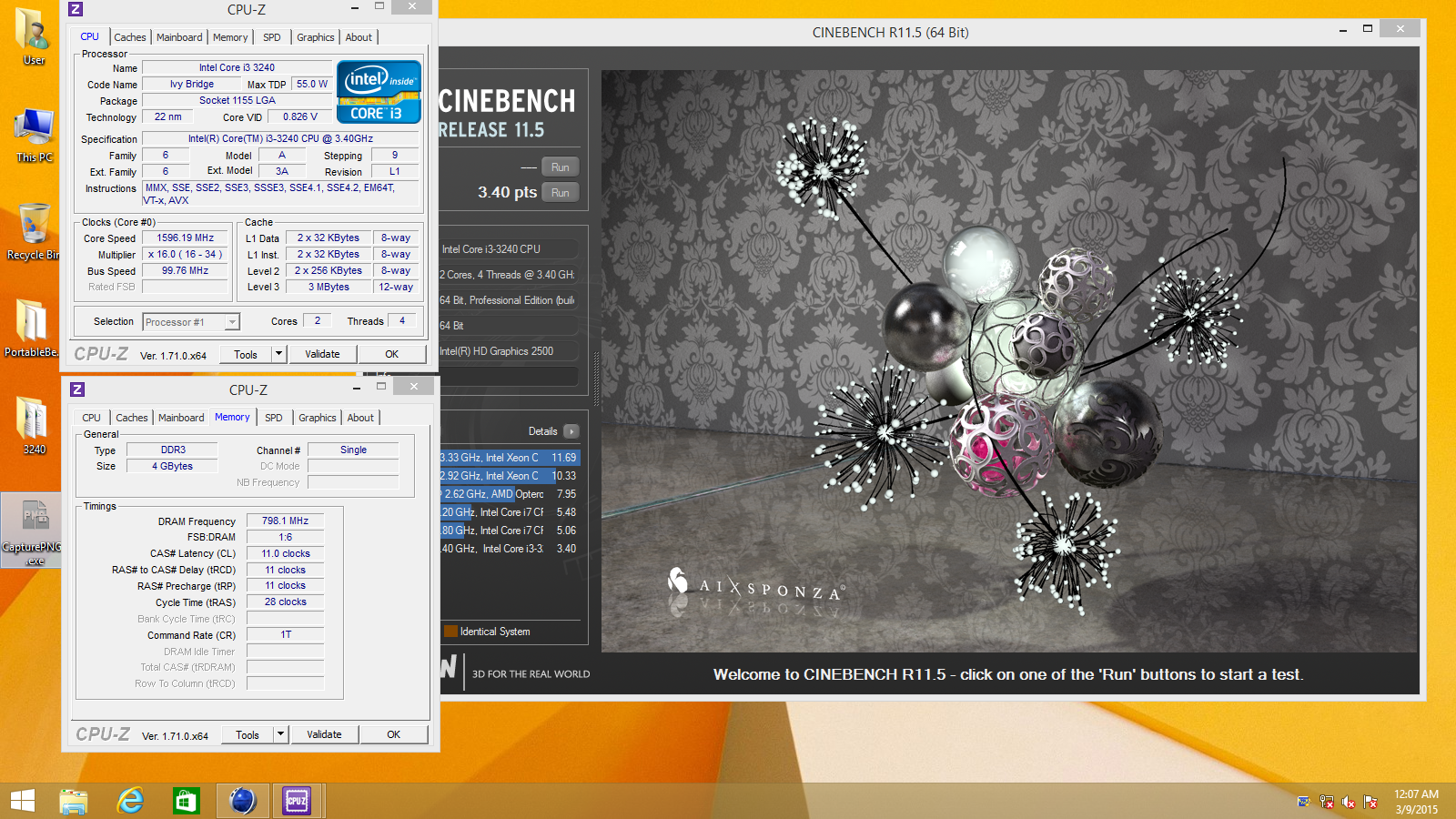This screenshot has height=819, width=1456.
Task: Select the 2.92 GHz Intel Xeon ranking row
Action: pyautogui.click(x=509, y=476)
